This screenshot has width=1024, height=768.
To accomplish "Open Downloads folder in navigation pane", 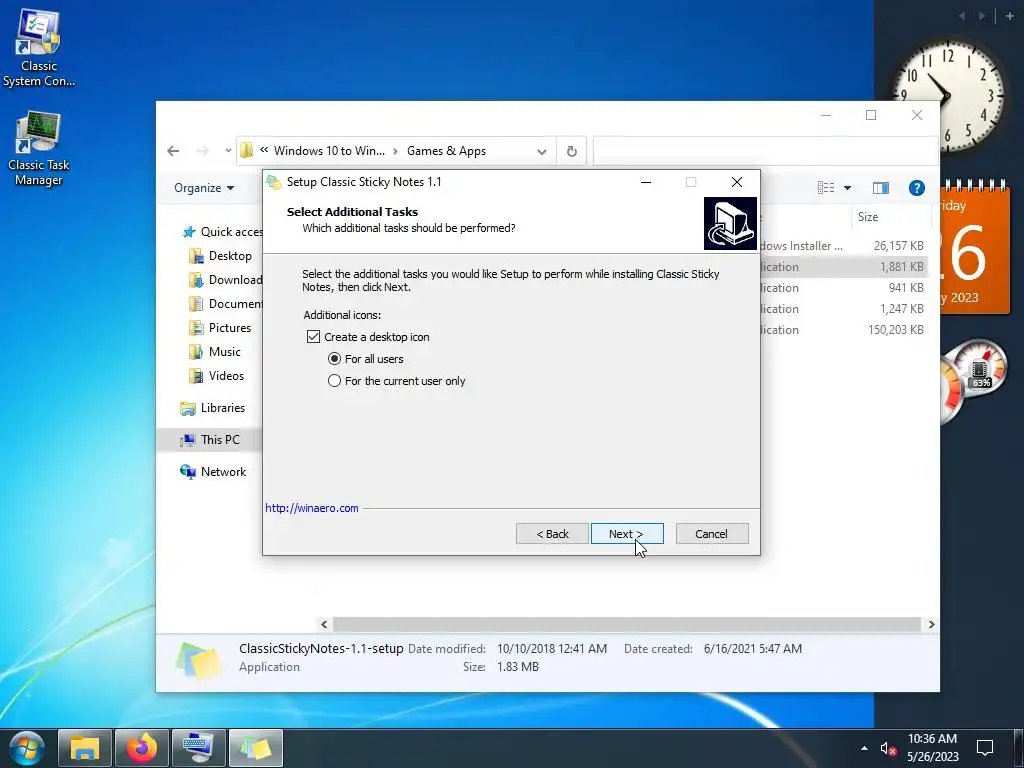I will tap(226, 280).
